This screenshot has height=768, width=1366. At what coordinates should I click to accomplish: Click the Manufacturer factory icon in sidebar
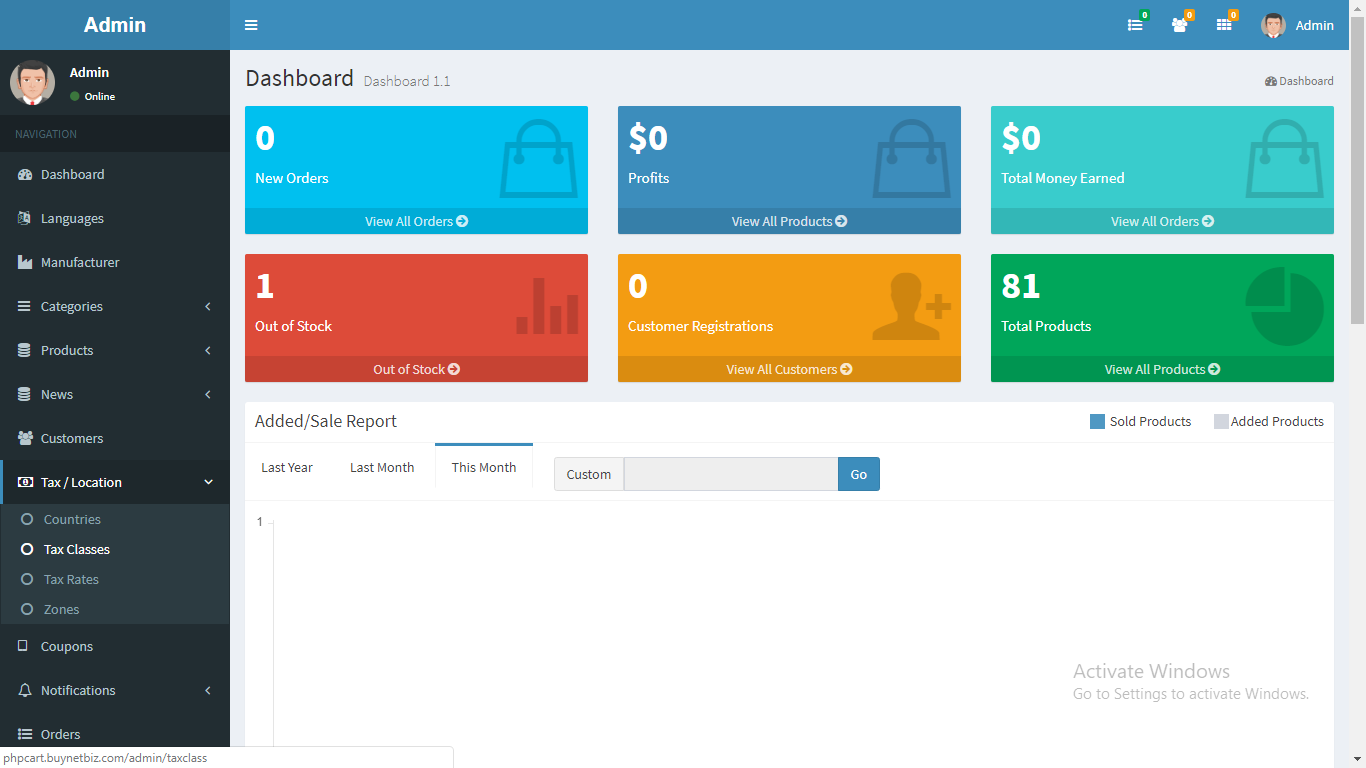coord(25,262)
